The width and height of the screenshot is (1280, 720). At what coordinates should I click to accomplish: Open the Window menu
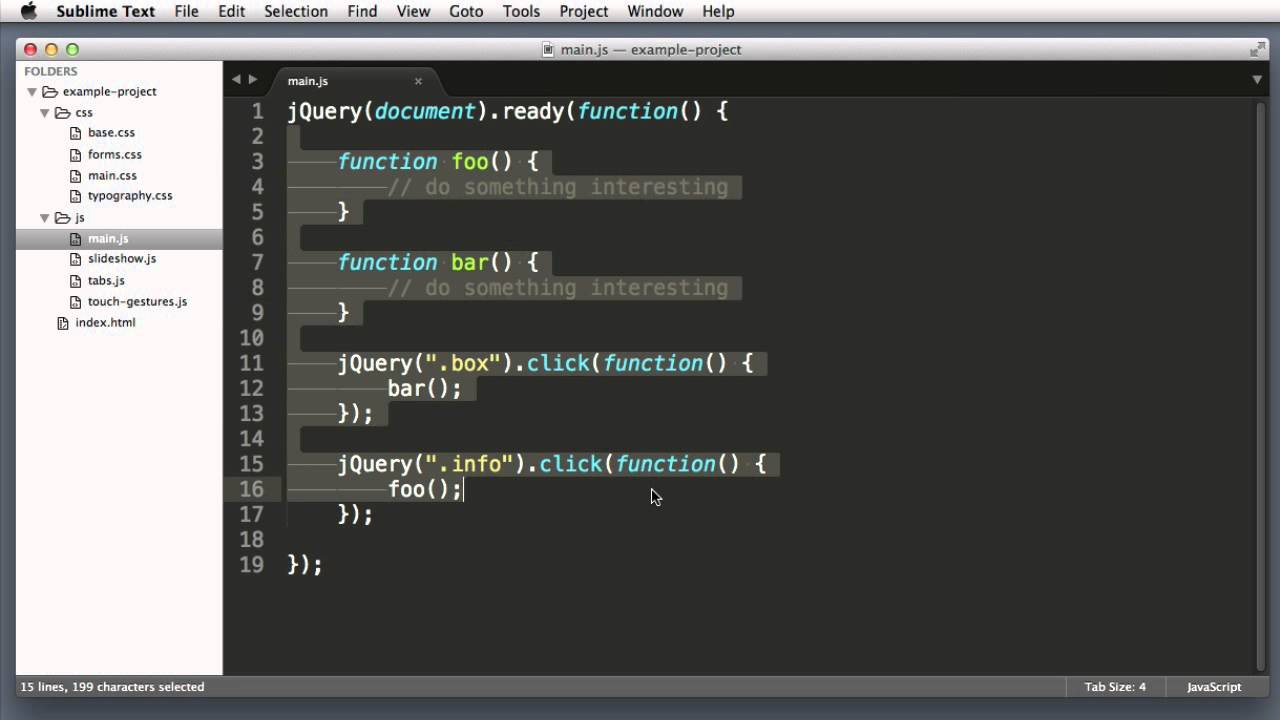pyautogui.click(x=655, y=12)
